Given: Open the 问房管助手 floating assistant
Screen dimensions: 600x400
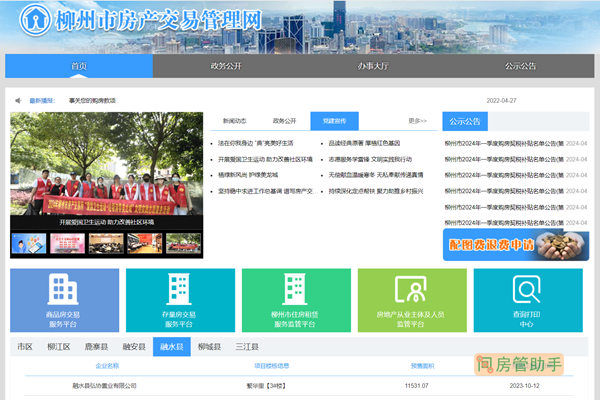Looking at the screenshot, I should [x=519, y=364].
